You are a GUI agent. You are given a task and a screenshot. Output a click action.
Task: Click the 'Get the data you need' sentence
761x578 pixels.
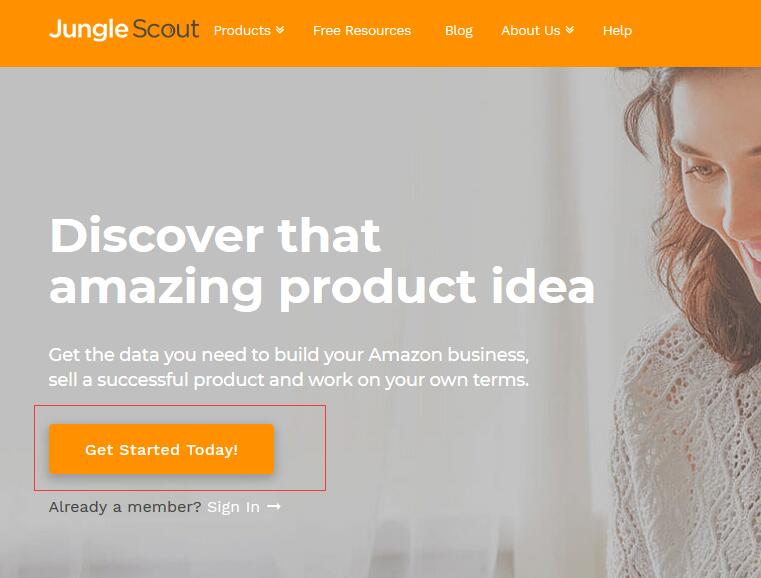(x=288, y=355)
